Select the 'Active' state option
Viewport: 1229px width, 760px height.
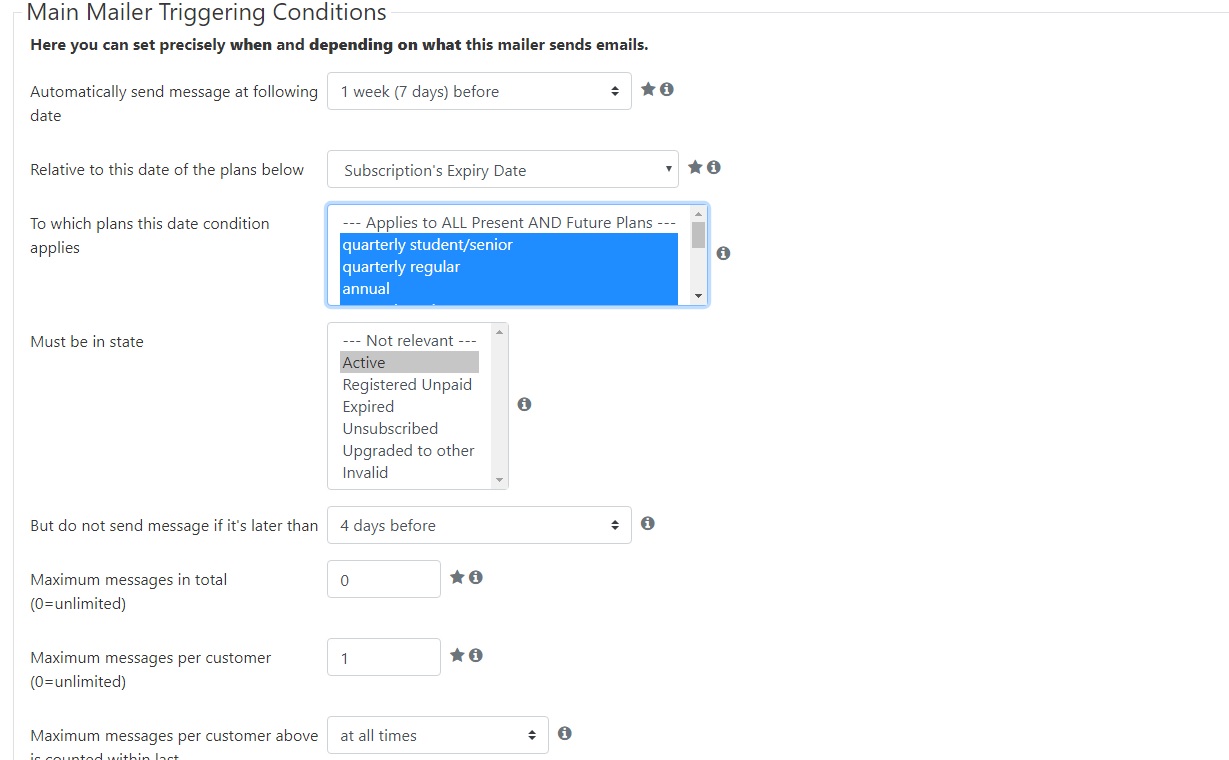click(x=410, y=362)
